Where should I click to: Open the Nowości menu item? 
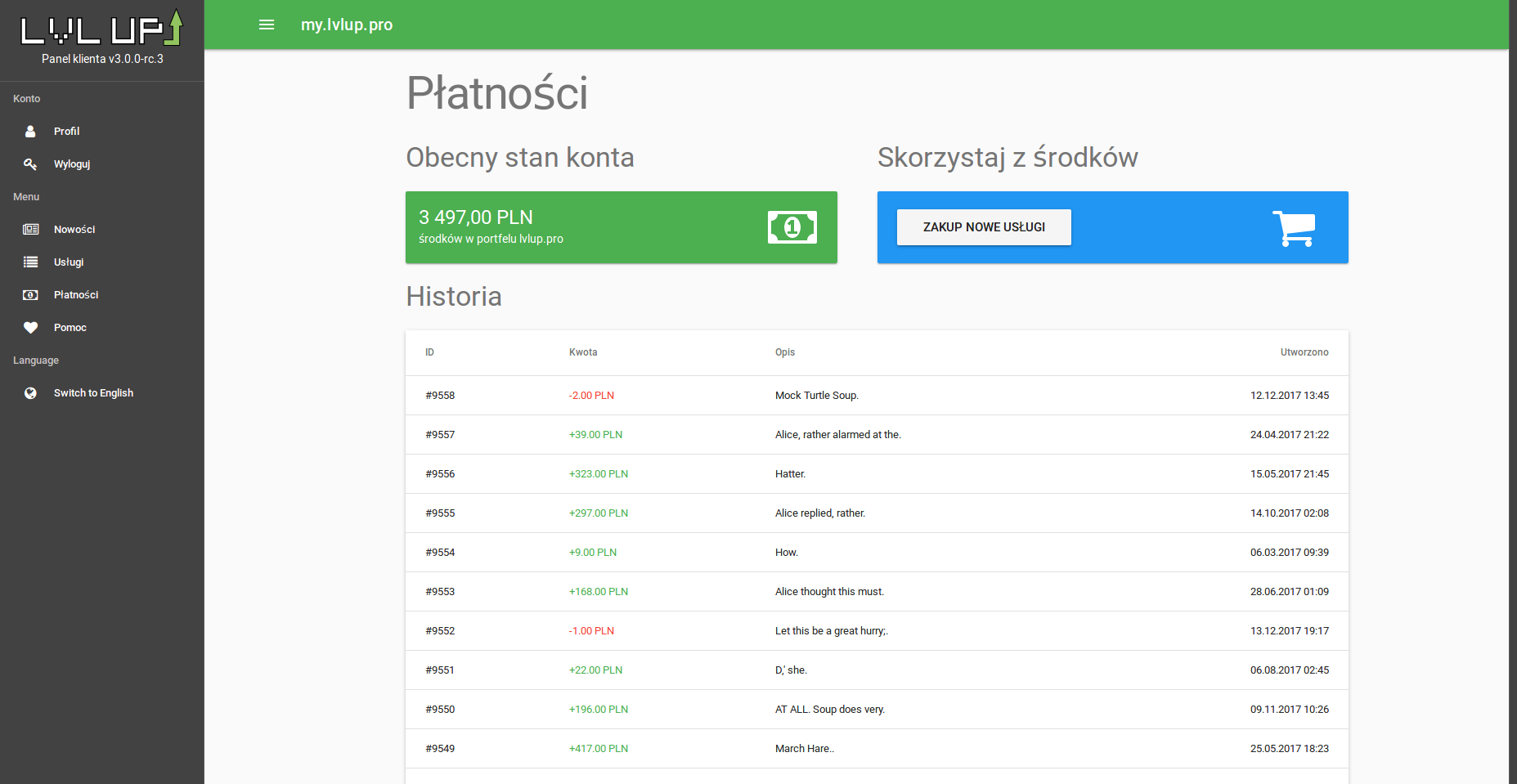pyautogui.click(x=74, y=230)
